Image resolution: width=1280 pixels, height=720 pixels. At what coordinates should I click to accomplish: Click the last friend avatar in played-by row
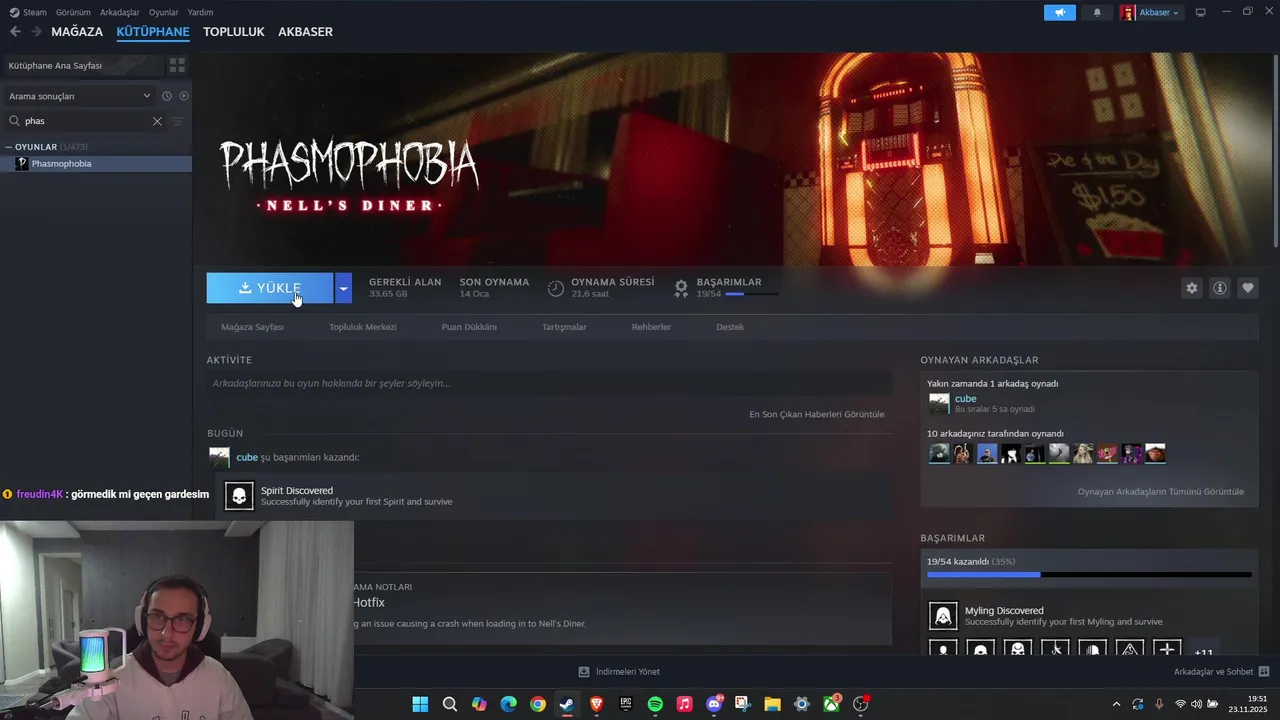(1155, 454)
